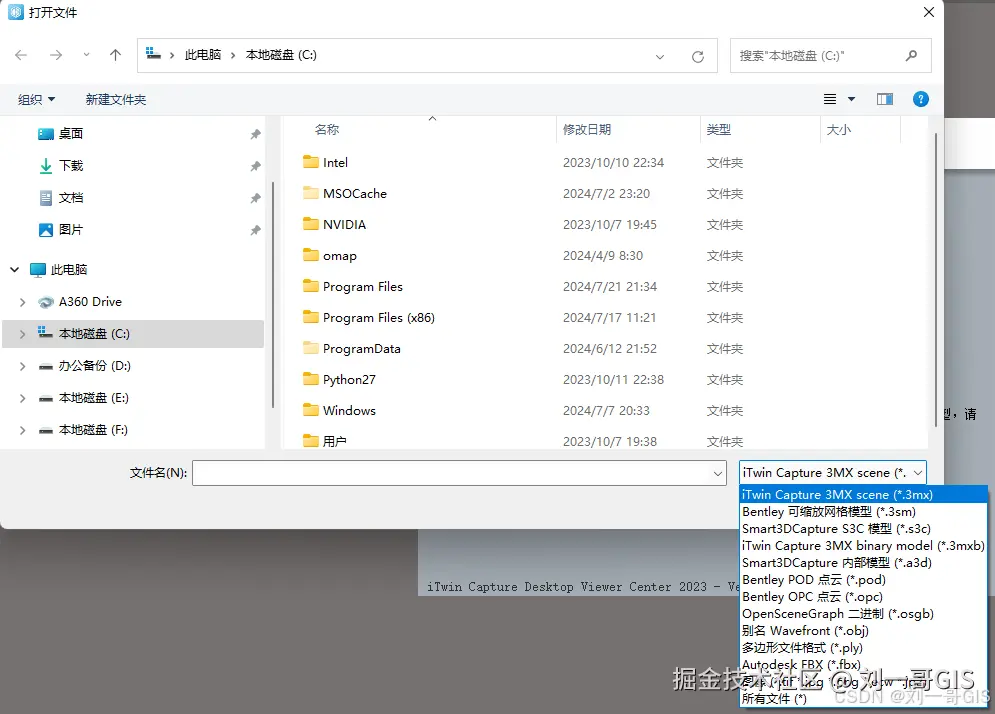Sort by 名称 column header
Viewport: 995px width, 714px height.
click(327, 129)
